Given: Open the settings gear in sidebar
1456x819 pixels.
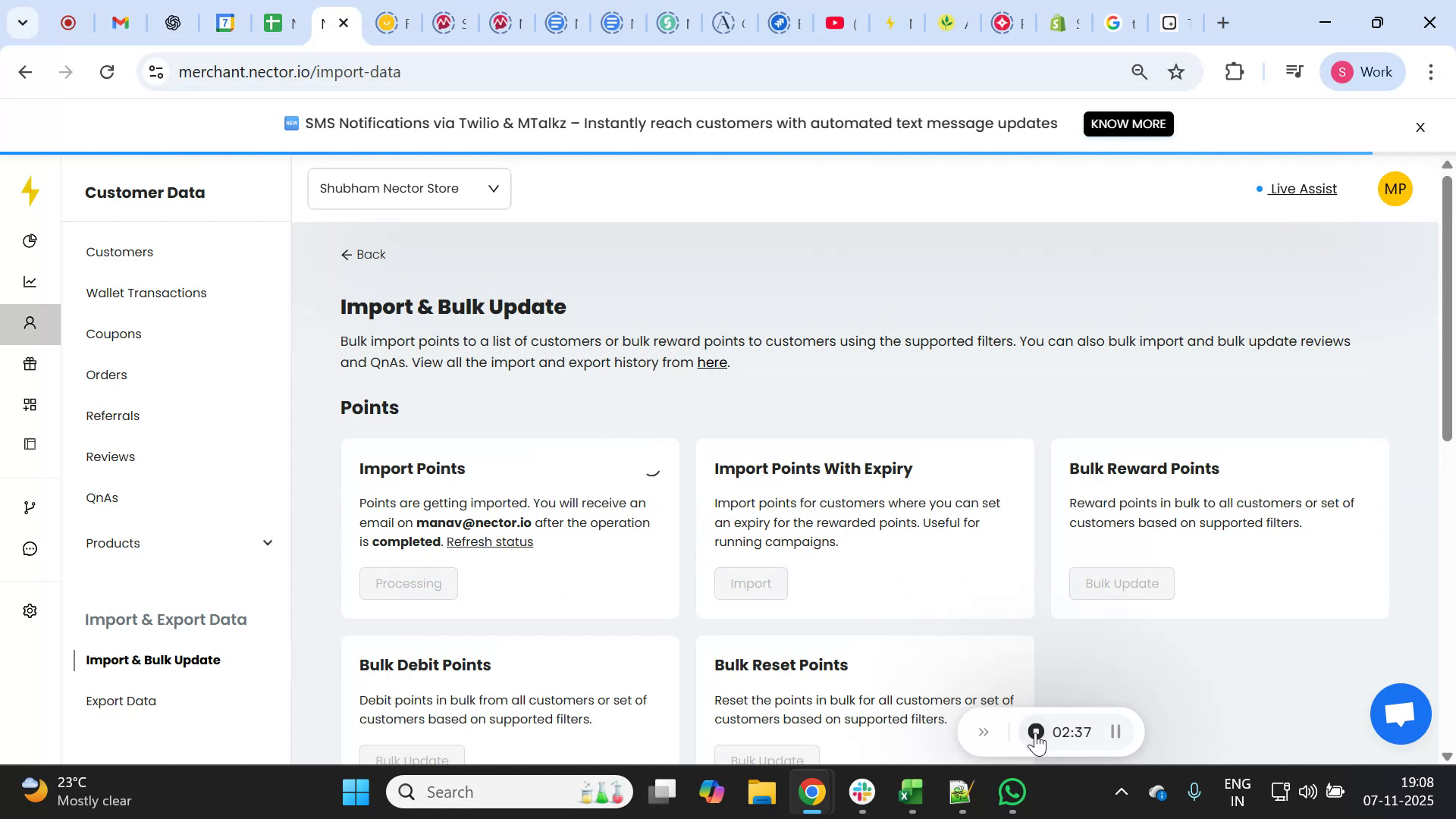Looking at the screenshot, I should coord(30,610).
